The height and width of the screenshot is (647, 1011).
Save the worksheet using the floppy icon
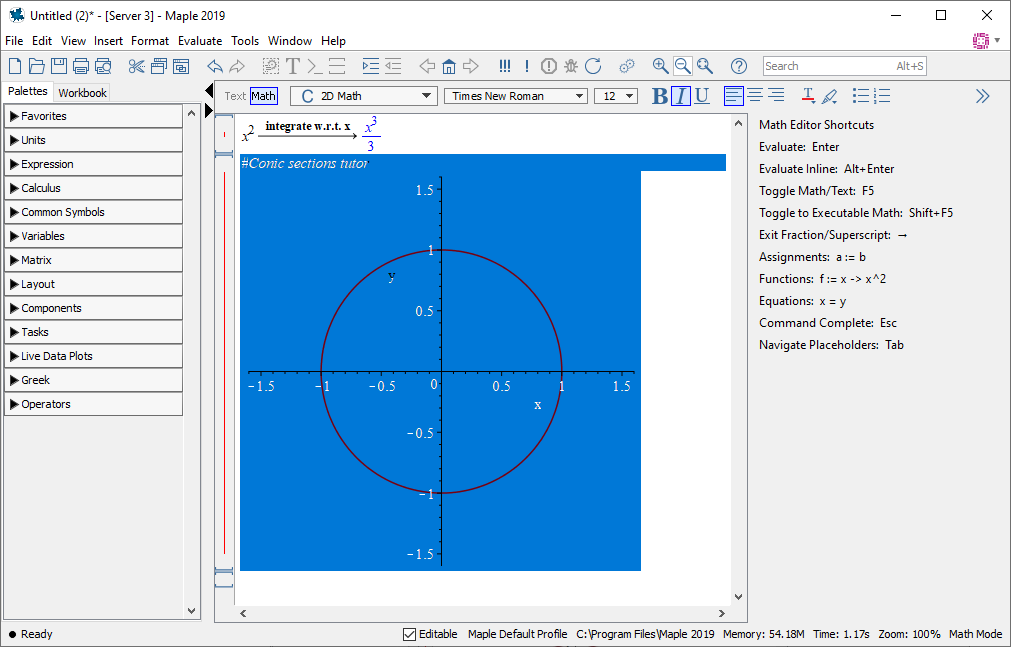pyautogui.click(x=59, y=66)
